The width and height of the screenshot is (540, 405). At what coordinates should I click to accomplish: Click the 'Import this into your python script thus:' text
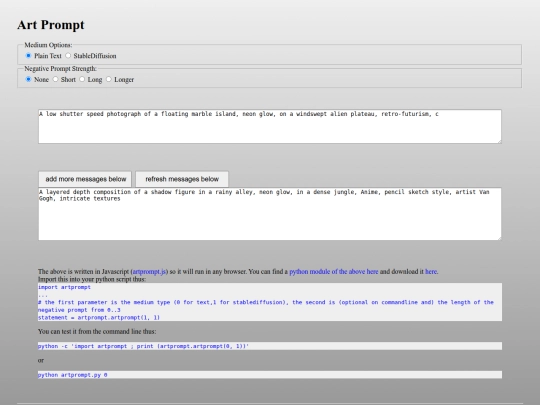(x=92, y=279)
